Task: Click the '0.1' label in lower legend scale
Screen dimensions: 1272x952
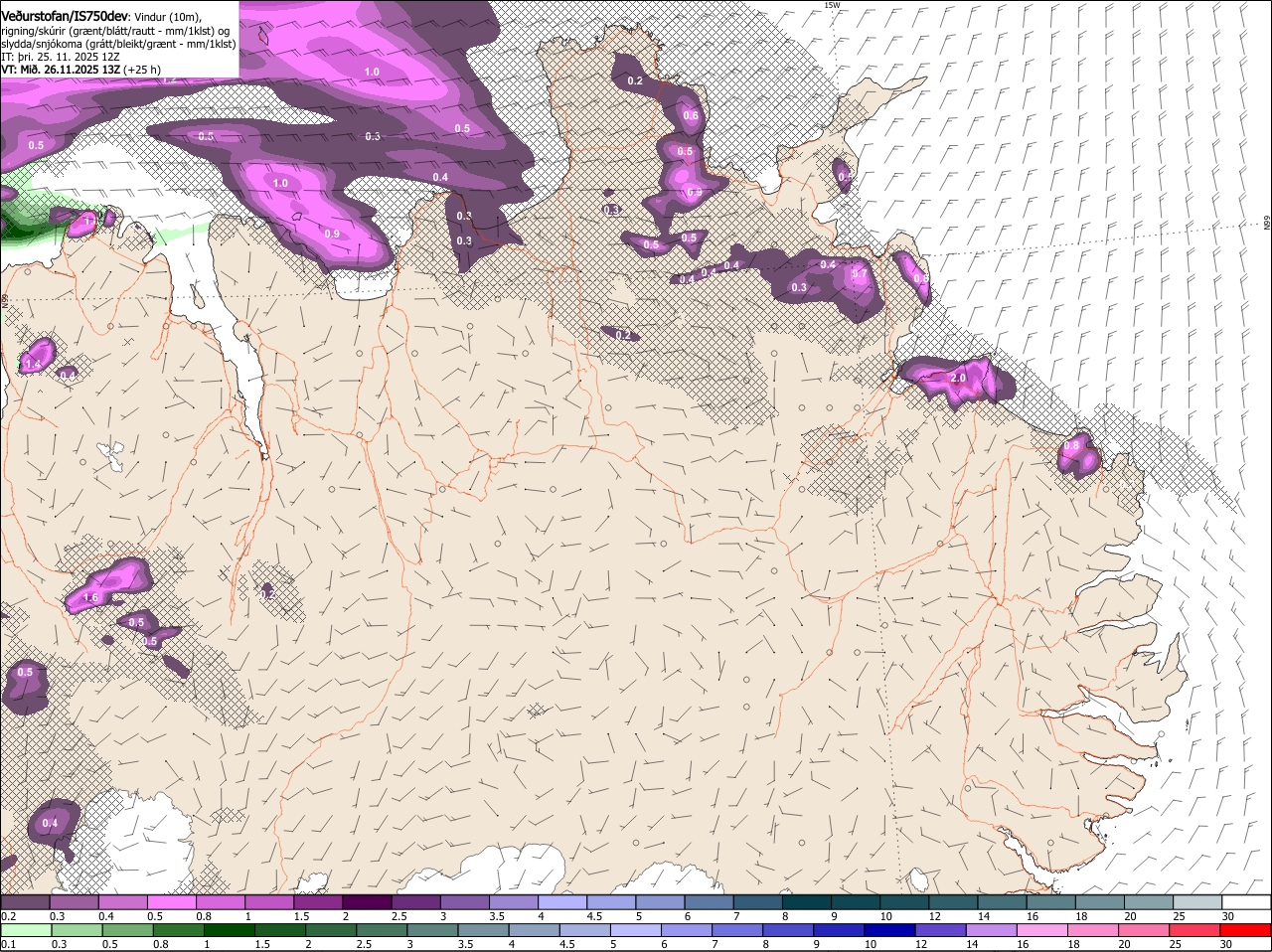Action: pyautogui.click(x=8, y=944)
